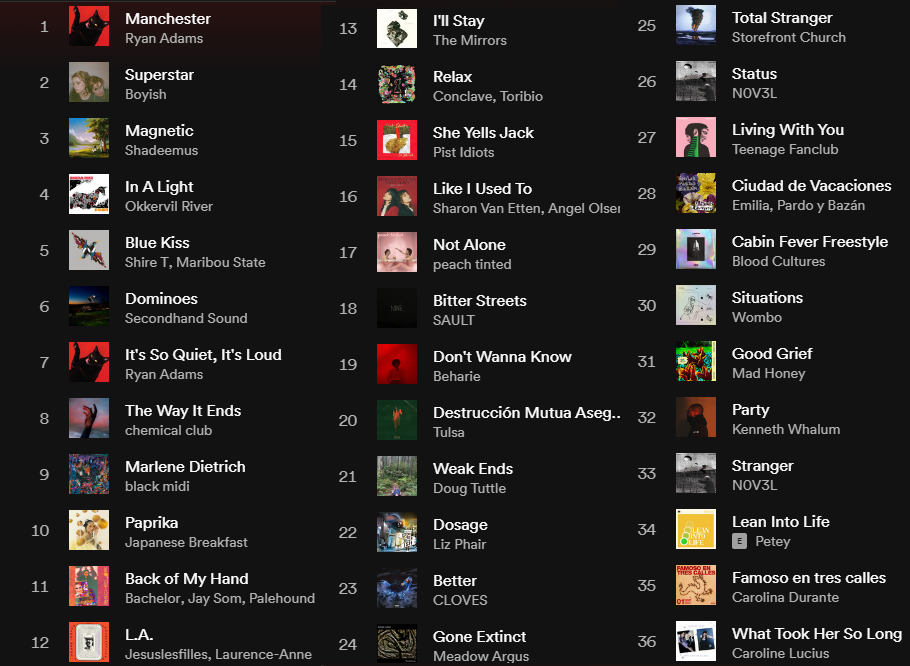Select track number 1, Manchester

pyautogui.click(x=167, y=18)
